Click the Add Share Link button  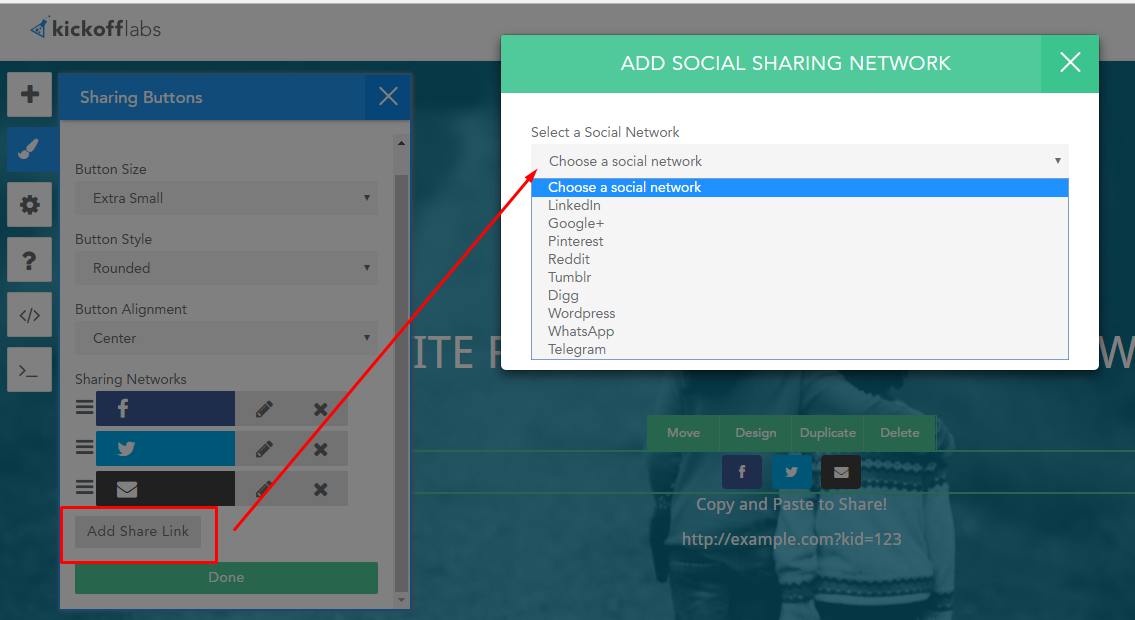138,531
